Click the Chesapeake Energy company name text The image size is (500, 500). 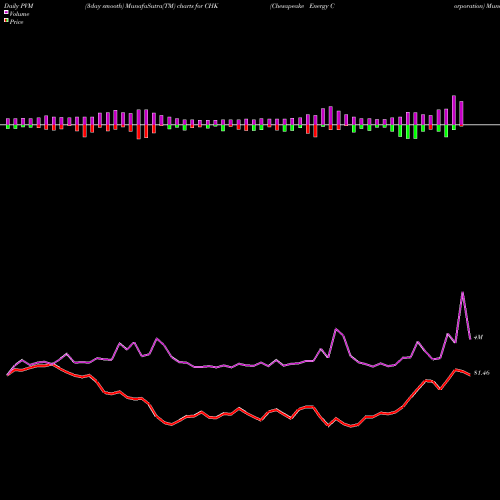click(x=302, y=6)
